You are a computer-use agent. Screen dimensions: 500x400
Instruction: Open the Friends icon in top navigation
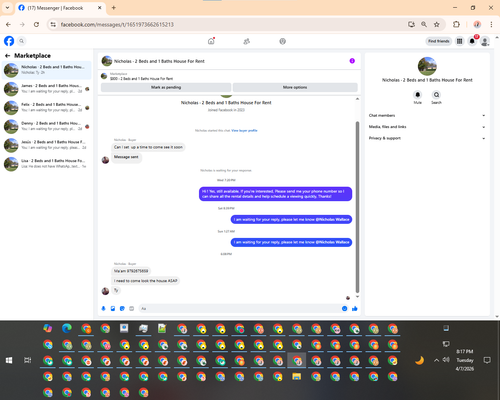click(247, 41)
